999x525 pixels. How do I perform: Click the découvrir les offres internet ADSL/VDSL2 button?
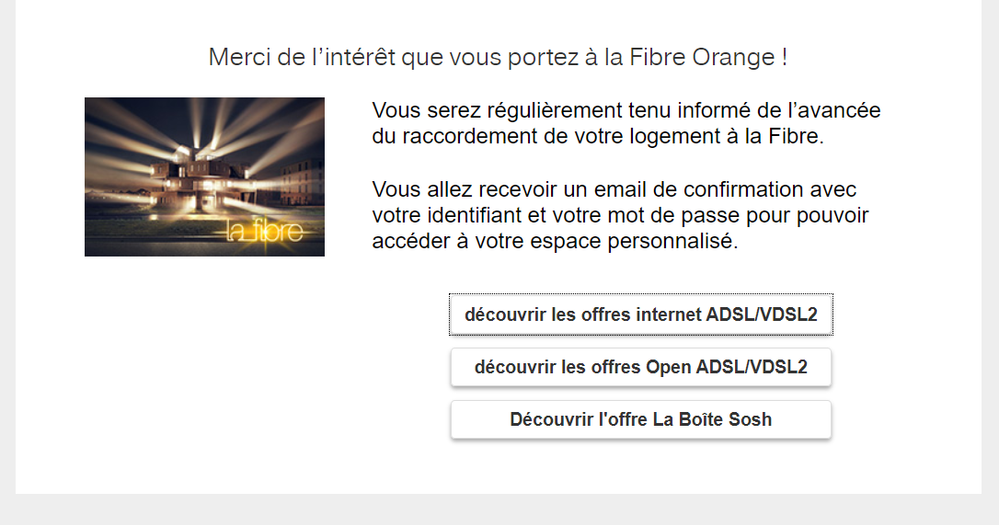[641, 314]
